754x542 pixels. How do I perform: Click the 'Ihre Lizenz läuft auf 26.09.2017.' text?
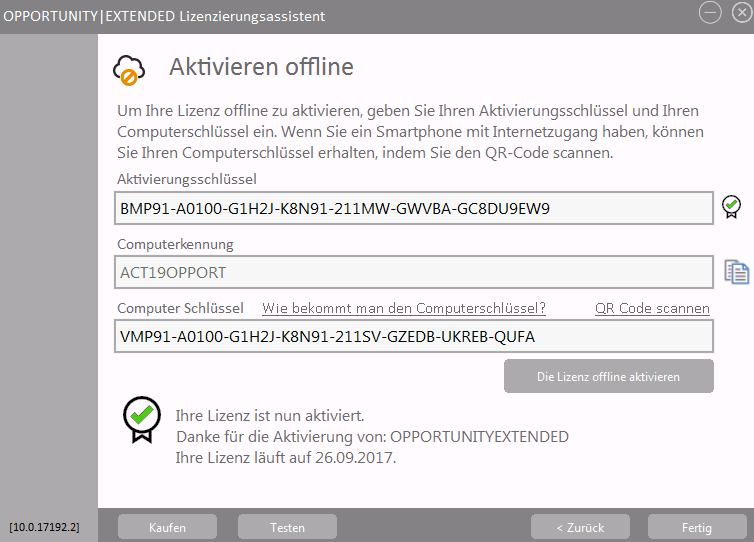point(286,457)
